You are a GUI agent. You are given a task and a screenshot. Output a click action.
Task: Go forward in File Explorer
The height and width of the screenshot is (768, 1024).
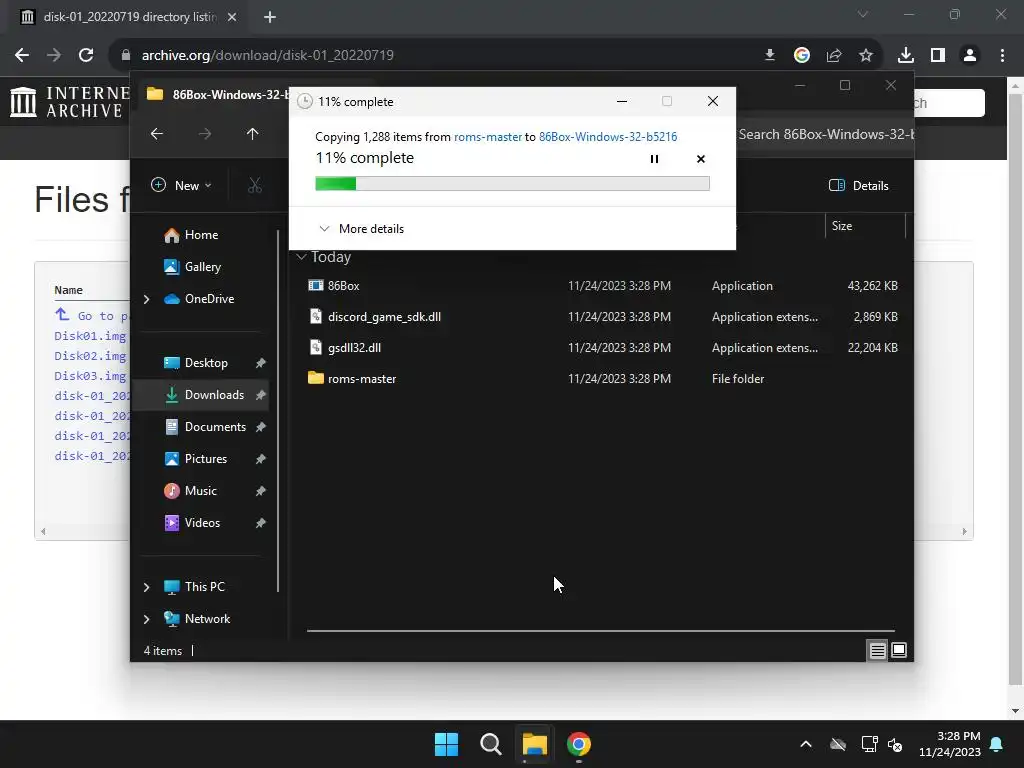click(205, 134)
